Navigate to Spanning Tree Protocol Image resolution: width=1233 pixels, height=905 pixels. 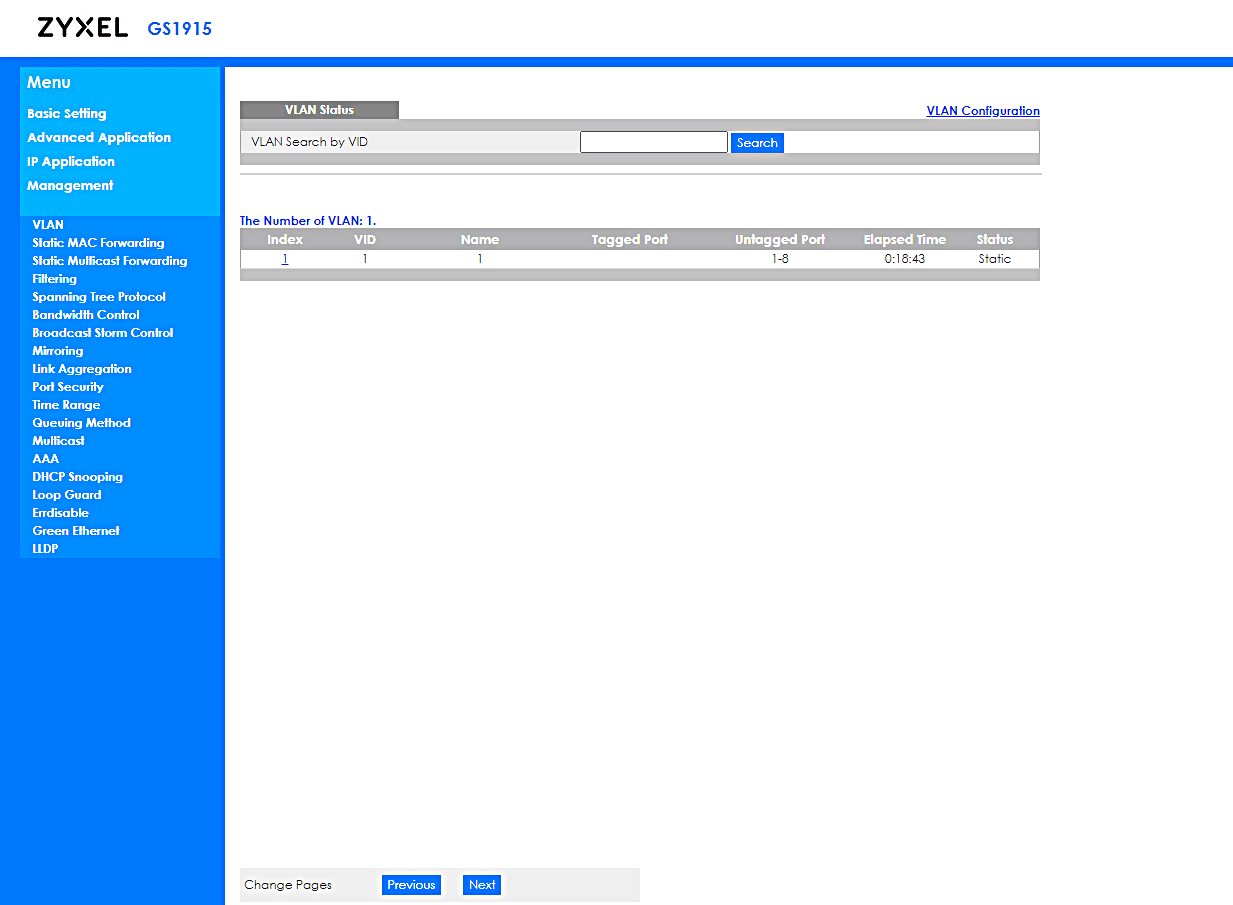[99, 297]
